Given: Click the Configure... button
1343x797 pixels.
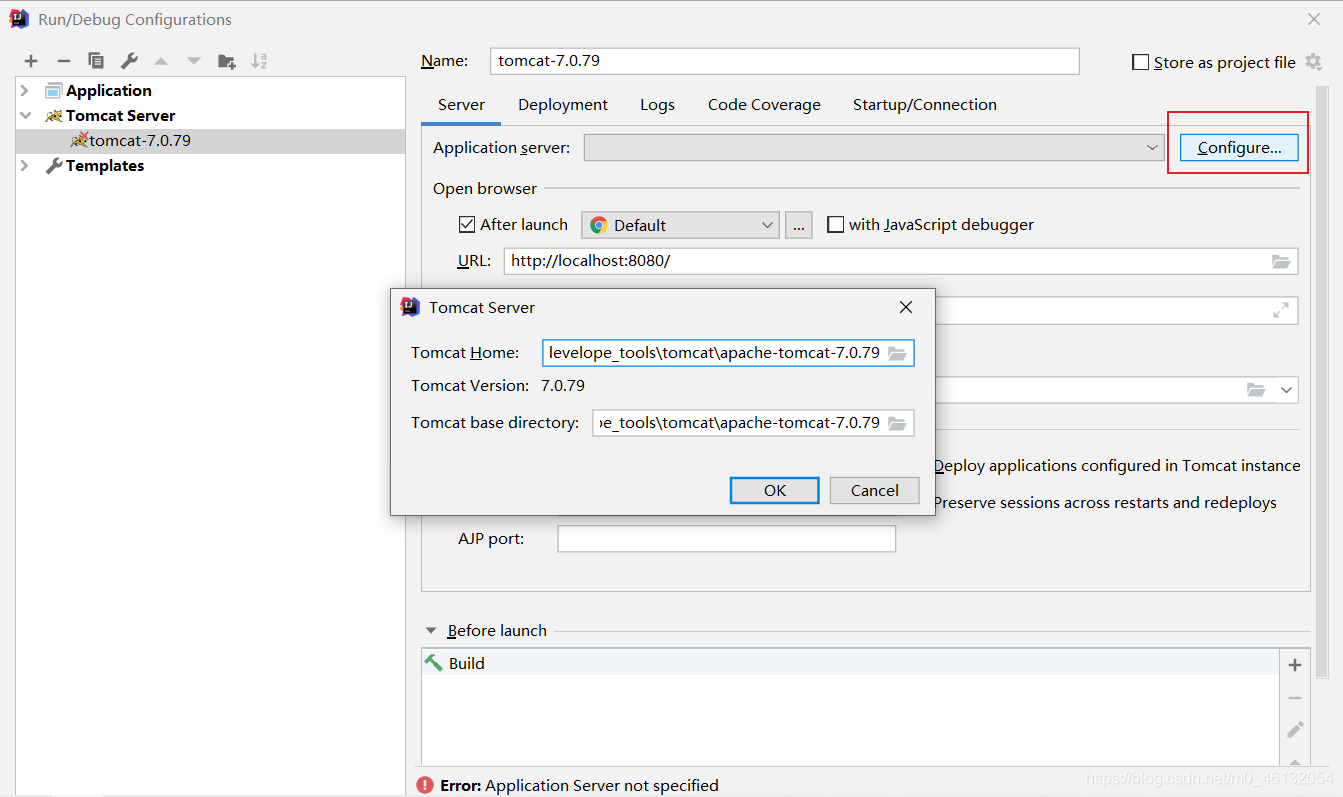Looking at the screenshot, I should pyautogui.click(x=1239, y=148).
